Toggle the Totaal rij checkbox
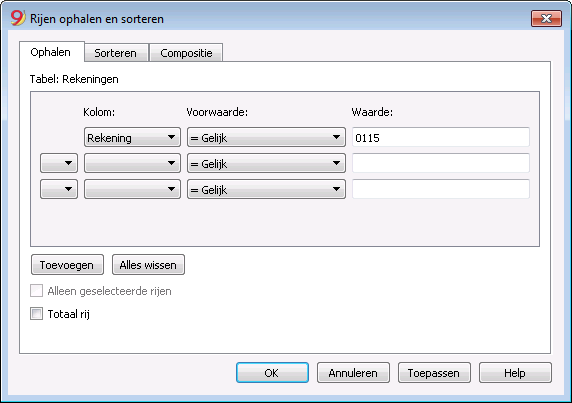Viewport: 572px width, 403px height. tap(36, 314)
